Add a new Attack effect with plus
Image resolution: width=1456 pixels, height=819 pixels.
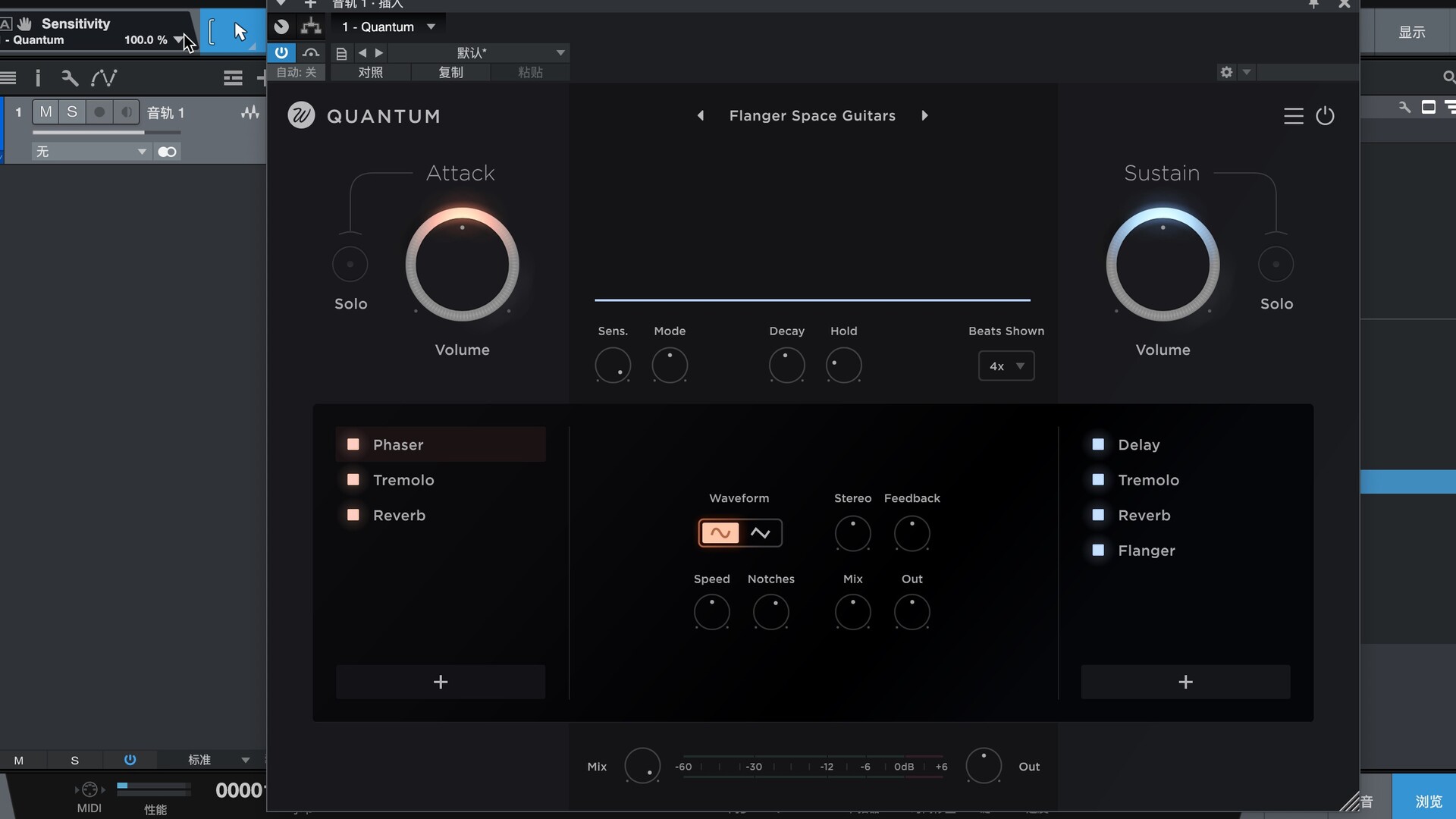click(441, 682)
